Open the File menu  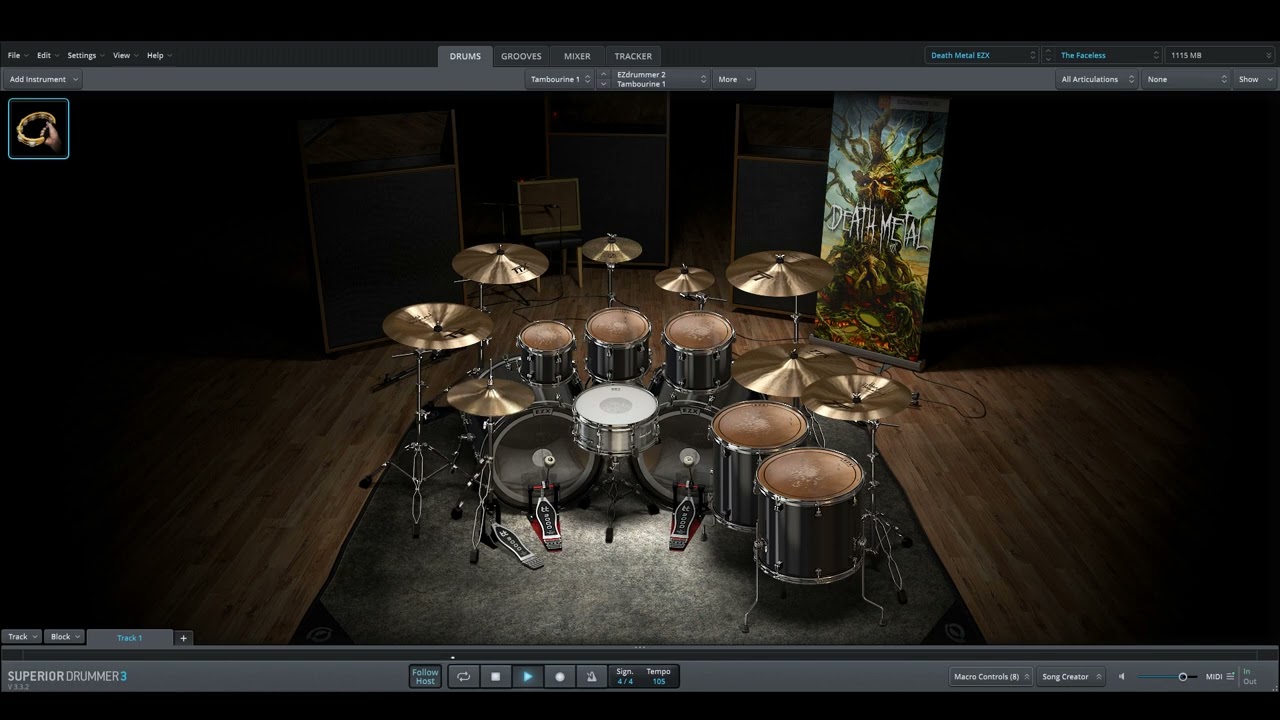[x=17, y=56]
